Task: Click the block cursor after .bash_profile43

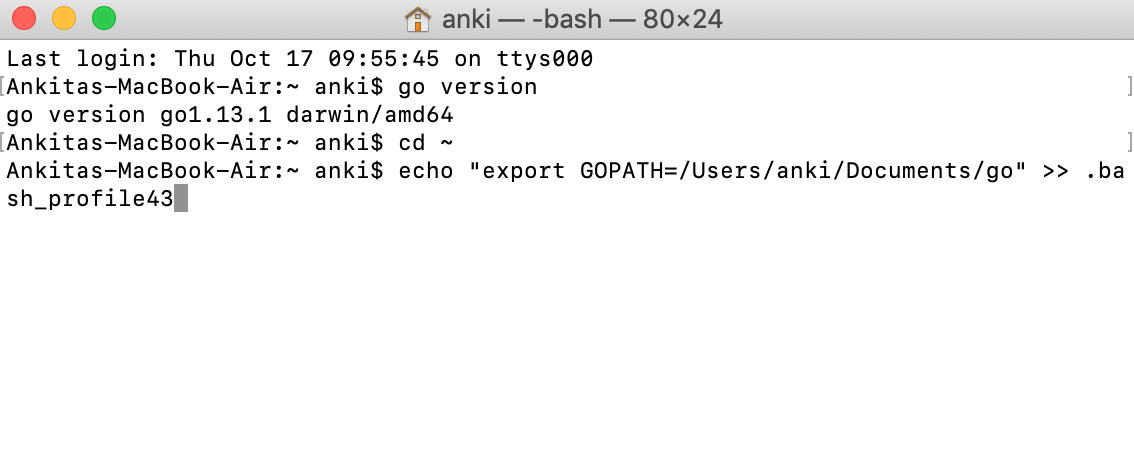Action: [180, 199]
